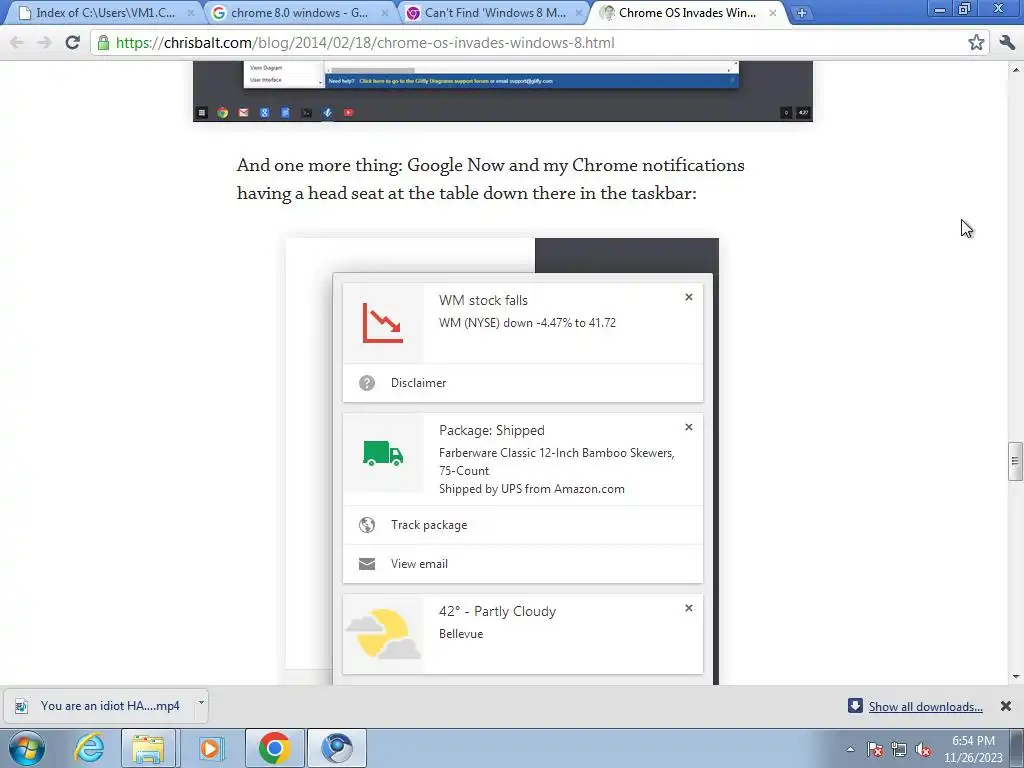Click the scrollbar down arrow
The image size is (1024, 768).
[x=1016, y=677]
